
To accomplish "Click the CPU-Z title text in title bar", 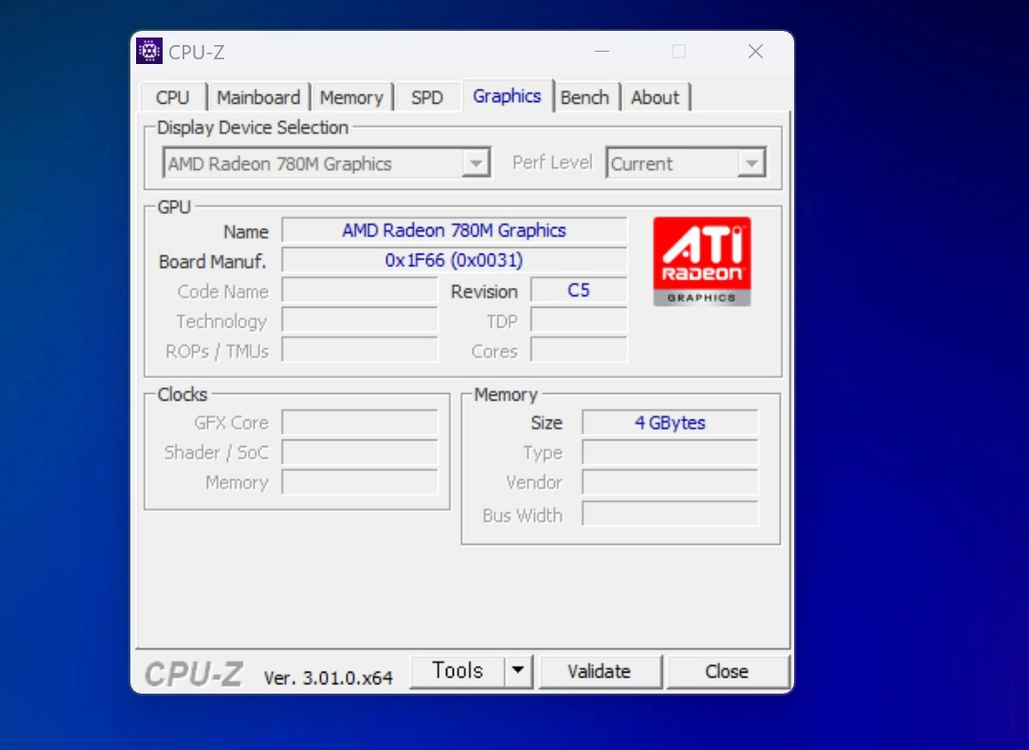I will coord(196,52).
